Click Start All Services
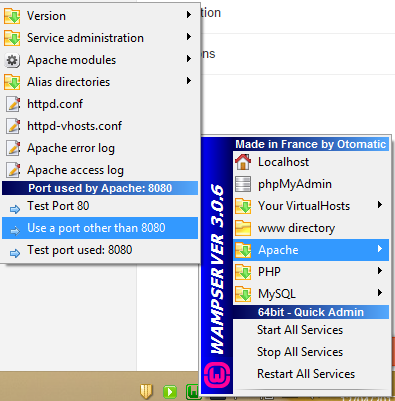 (311, 330)
